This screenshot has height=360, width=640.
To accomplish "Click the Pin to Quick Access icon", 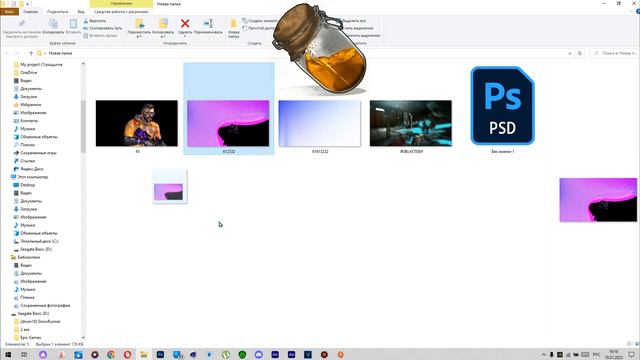I will 22,24.
